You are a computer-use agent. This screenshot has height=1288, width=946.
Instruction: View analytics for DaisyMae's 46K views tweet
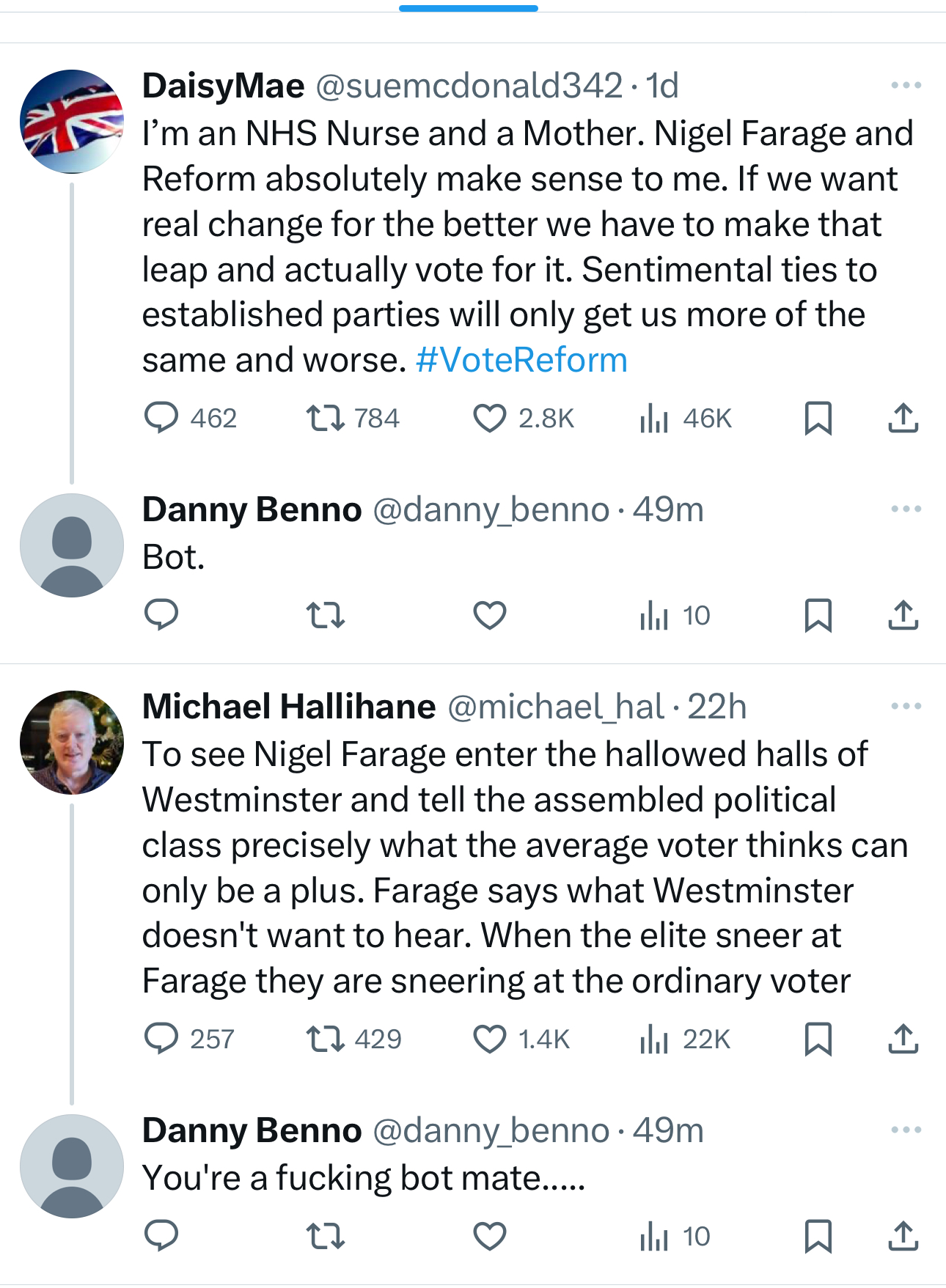tap(654, 419)
